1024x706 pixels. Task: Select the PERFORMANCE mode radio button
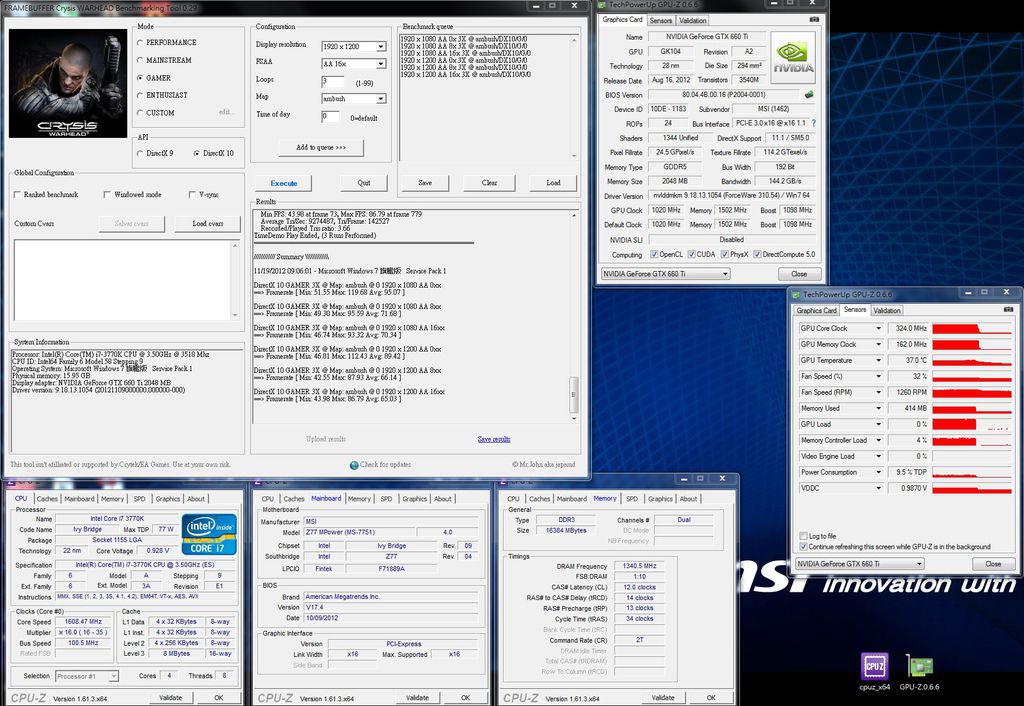140,42
